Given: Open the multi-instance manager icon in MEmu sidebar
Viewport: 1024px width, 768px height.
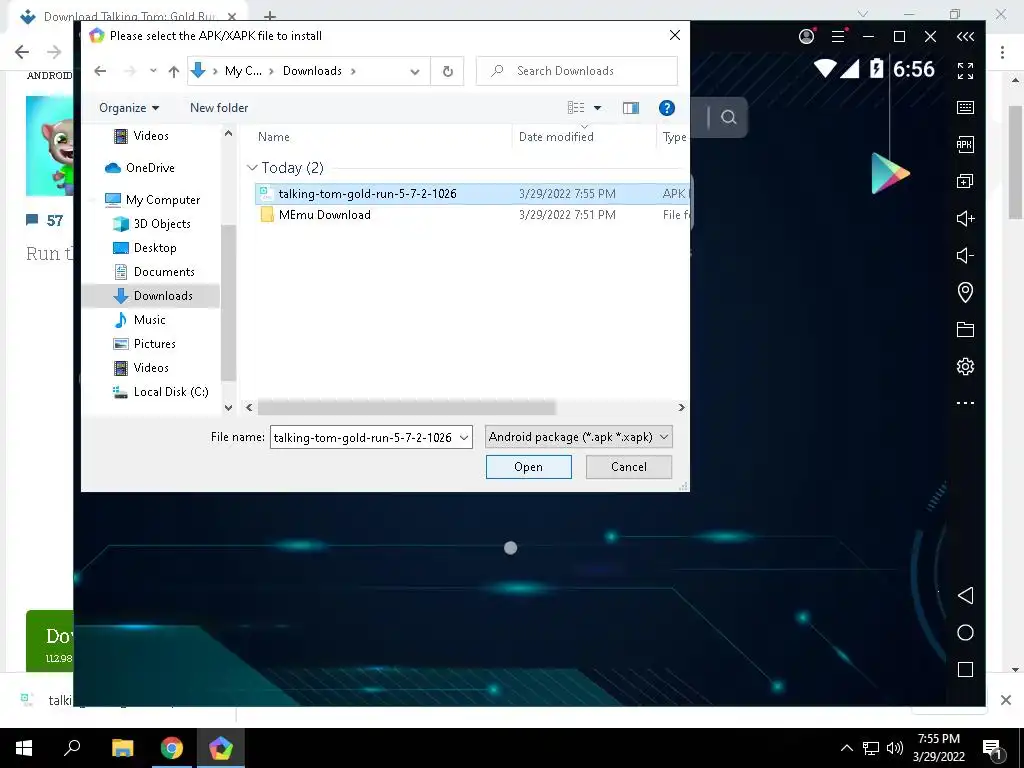Looking at the screenshot, I should click(965, 181).
